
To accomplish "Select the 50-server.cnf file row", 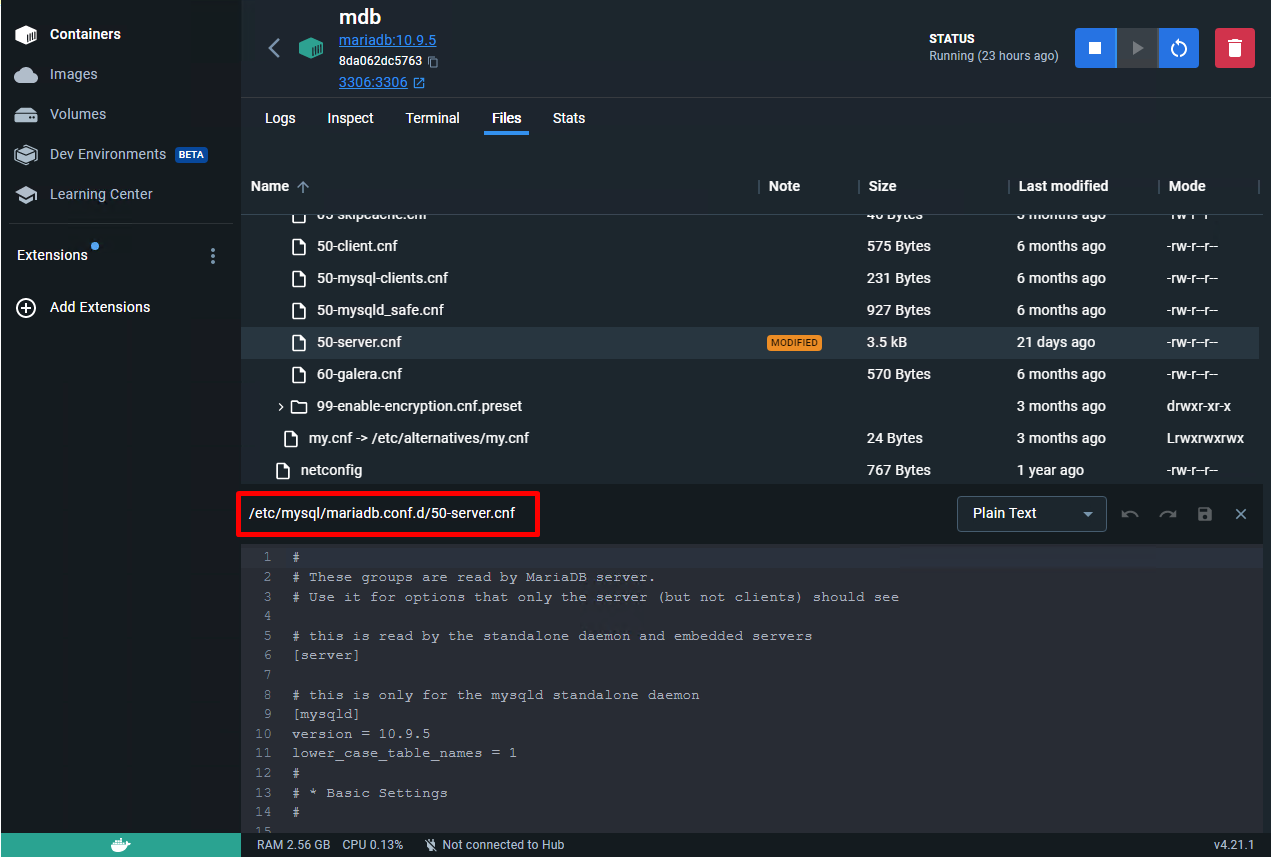I will pyautogui.click(x=750, y=342).
